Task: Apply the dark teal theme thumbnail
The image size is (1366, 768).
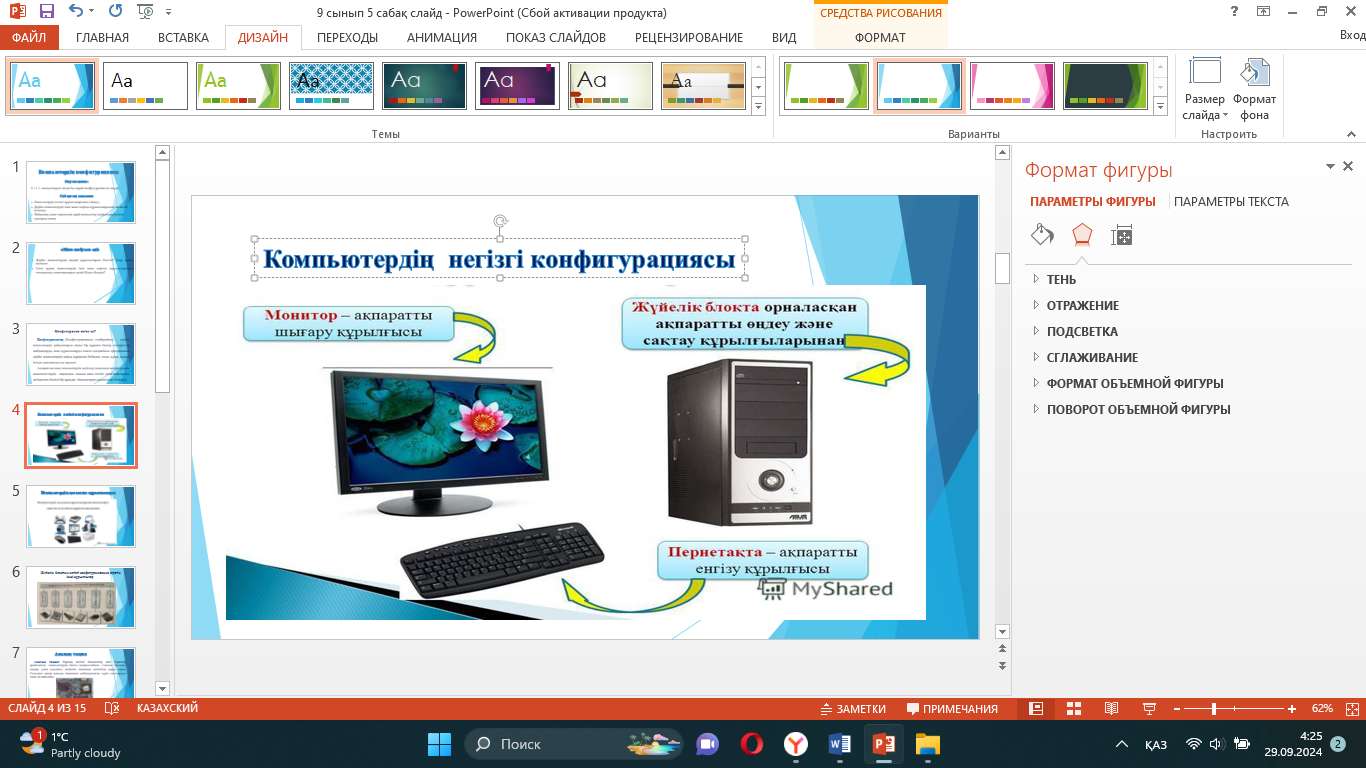Action: (x=424, y=86)
